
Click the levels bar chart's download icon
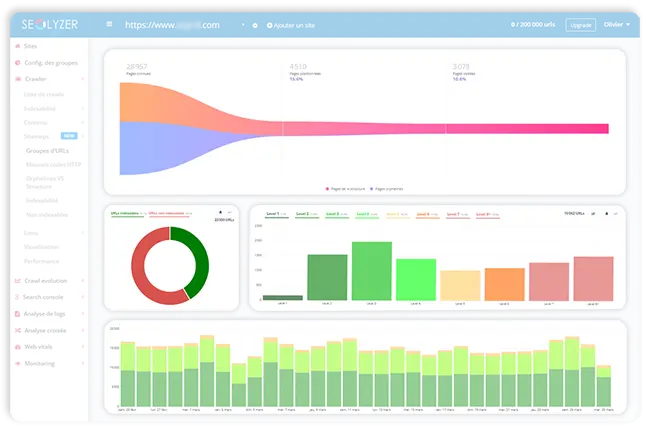pos(606,214)
